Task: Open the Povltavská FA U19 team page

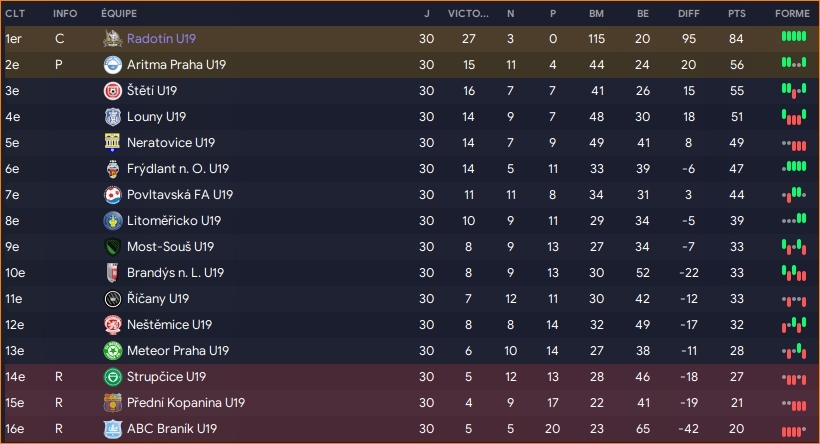Action: [x=180, y=195]
